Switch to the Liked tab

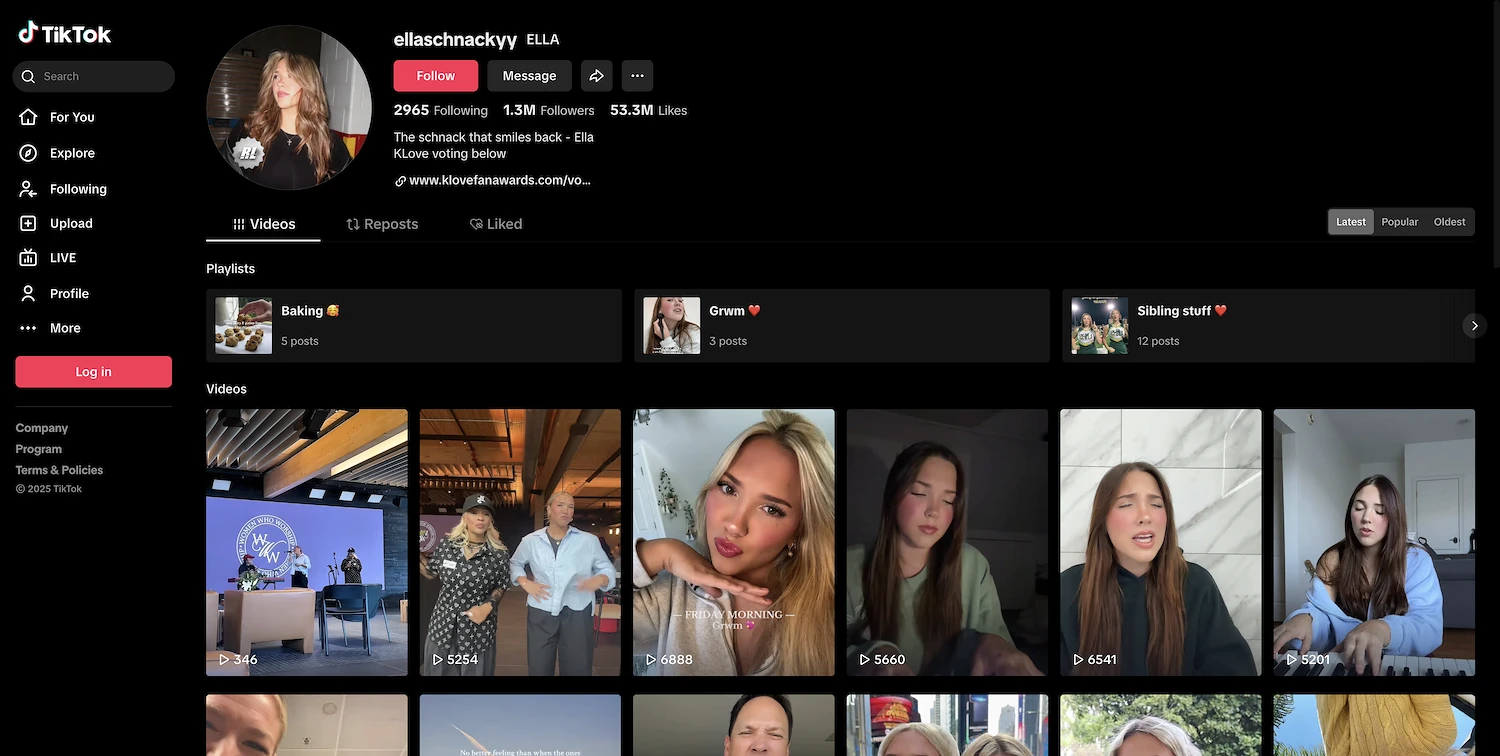click(x=496, y=224)
